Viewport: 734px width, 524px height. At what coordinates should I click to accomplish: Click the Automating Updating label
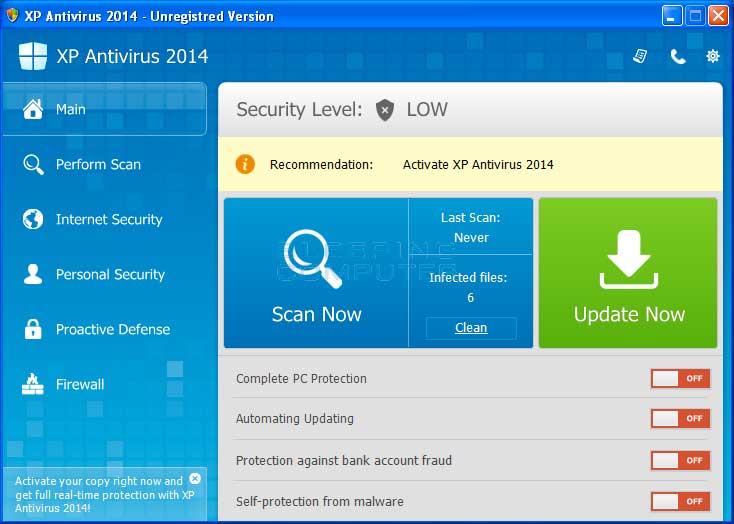[294, 419]
